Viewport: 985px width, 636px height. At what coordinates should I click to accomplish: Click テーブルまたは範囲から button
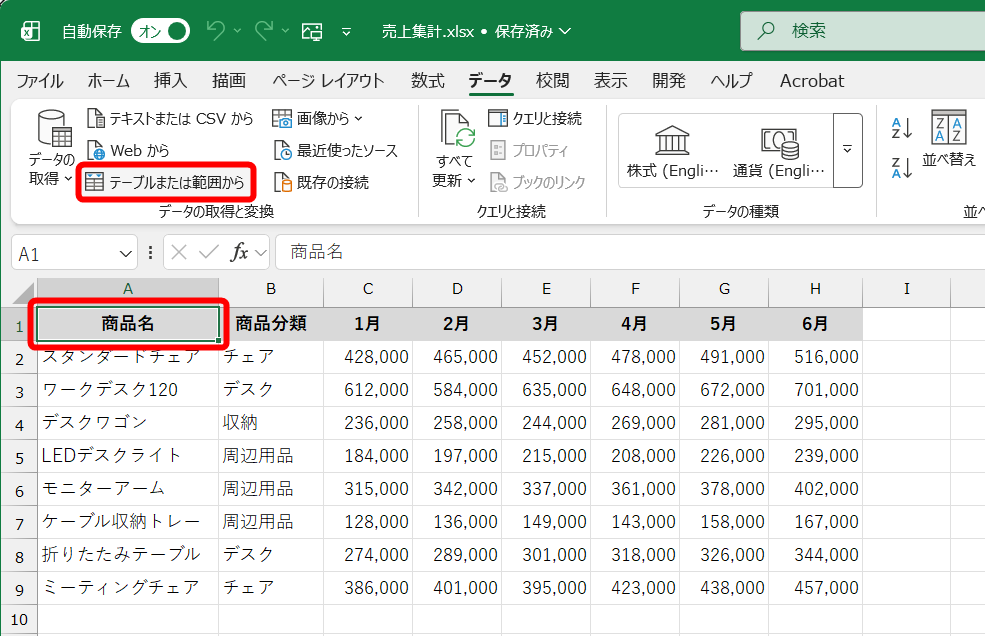[165, 182]
